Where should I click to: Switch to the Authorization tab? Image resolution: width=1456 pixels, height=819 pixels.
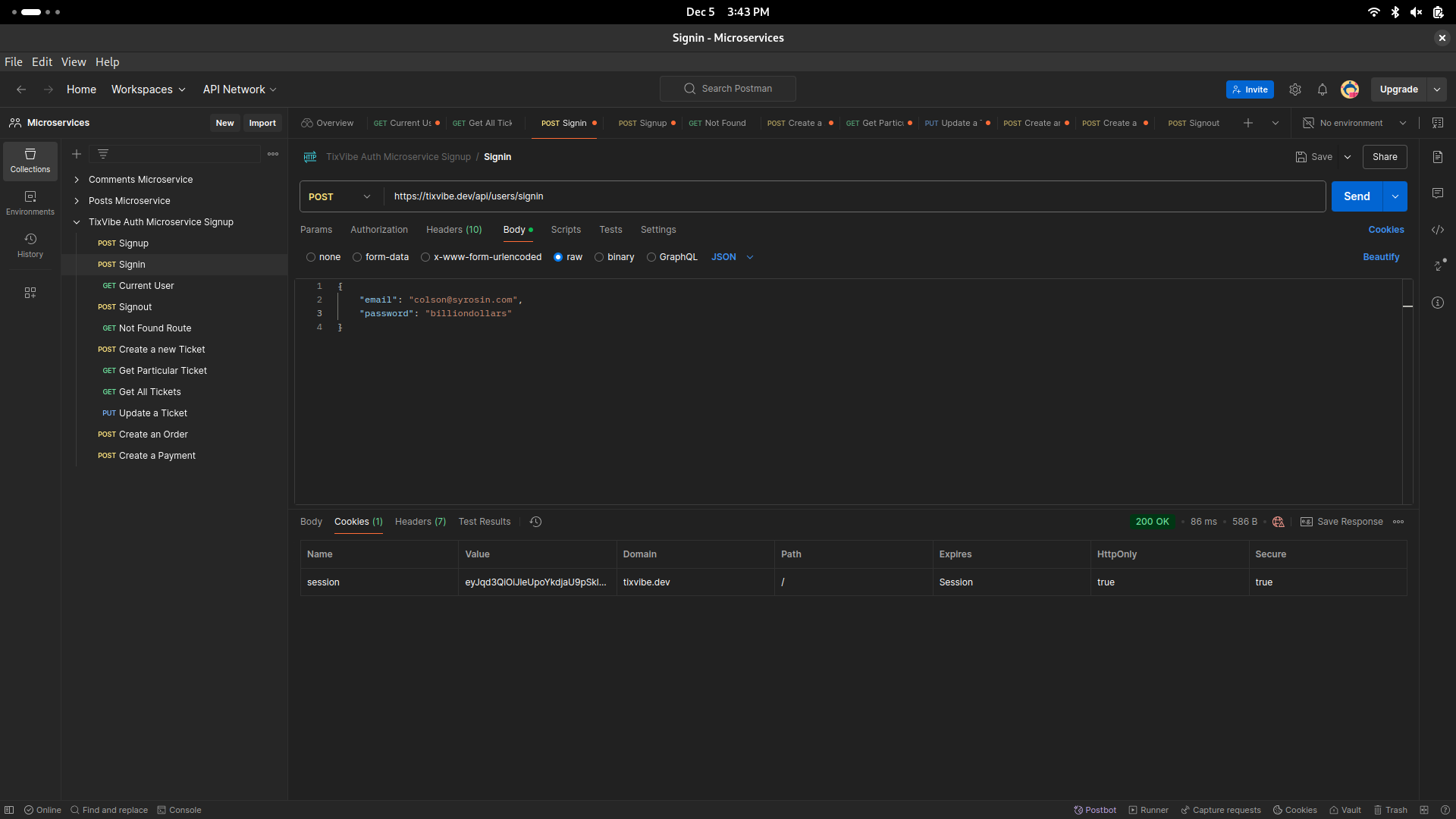(379, 229)
